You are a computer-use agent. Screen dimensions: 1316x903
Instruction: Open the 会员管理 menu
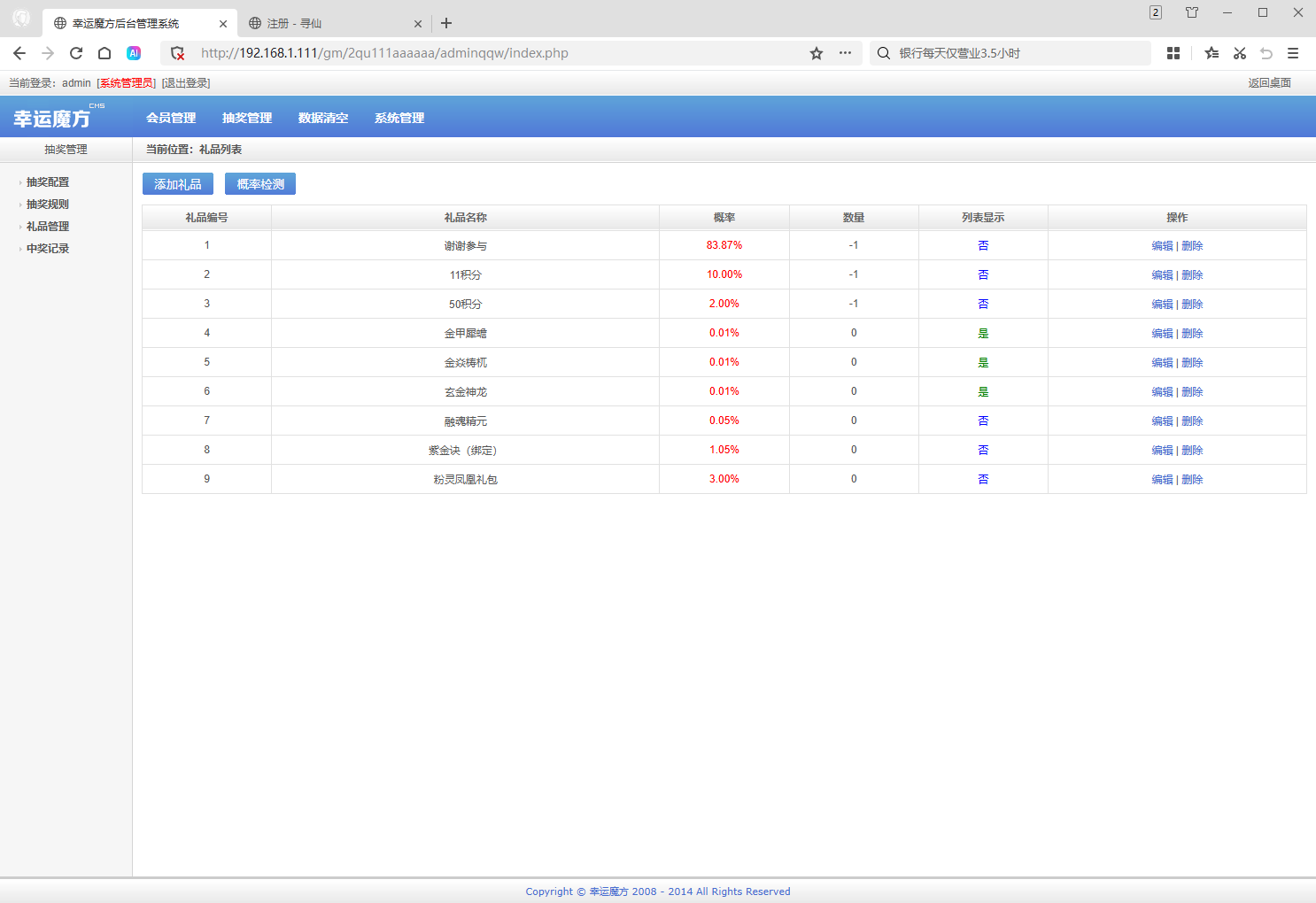pos(171,118)
